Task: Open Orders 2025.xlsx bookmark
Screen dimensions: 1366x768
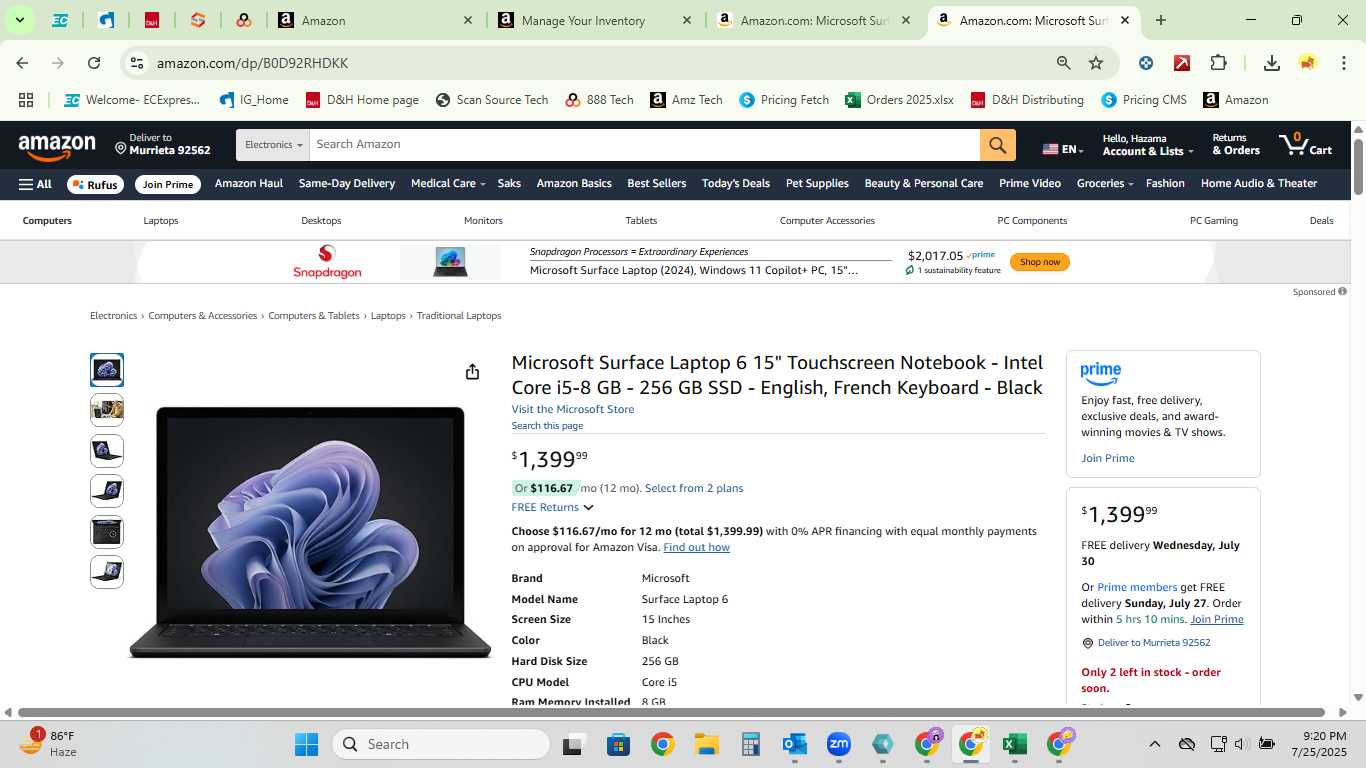Action: point(899,100)
